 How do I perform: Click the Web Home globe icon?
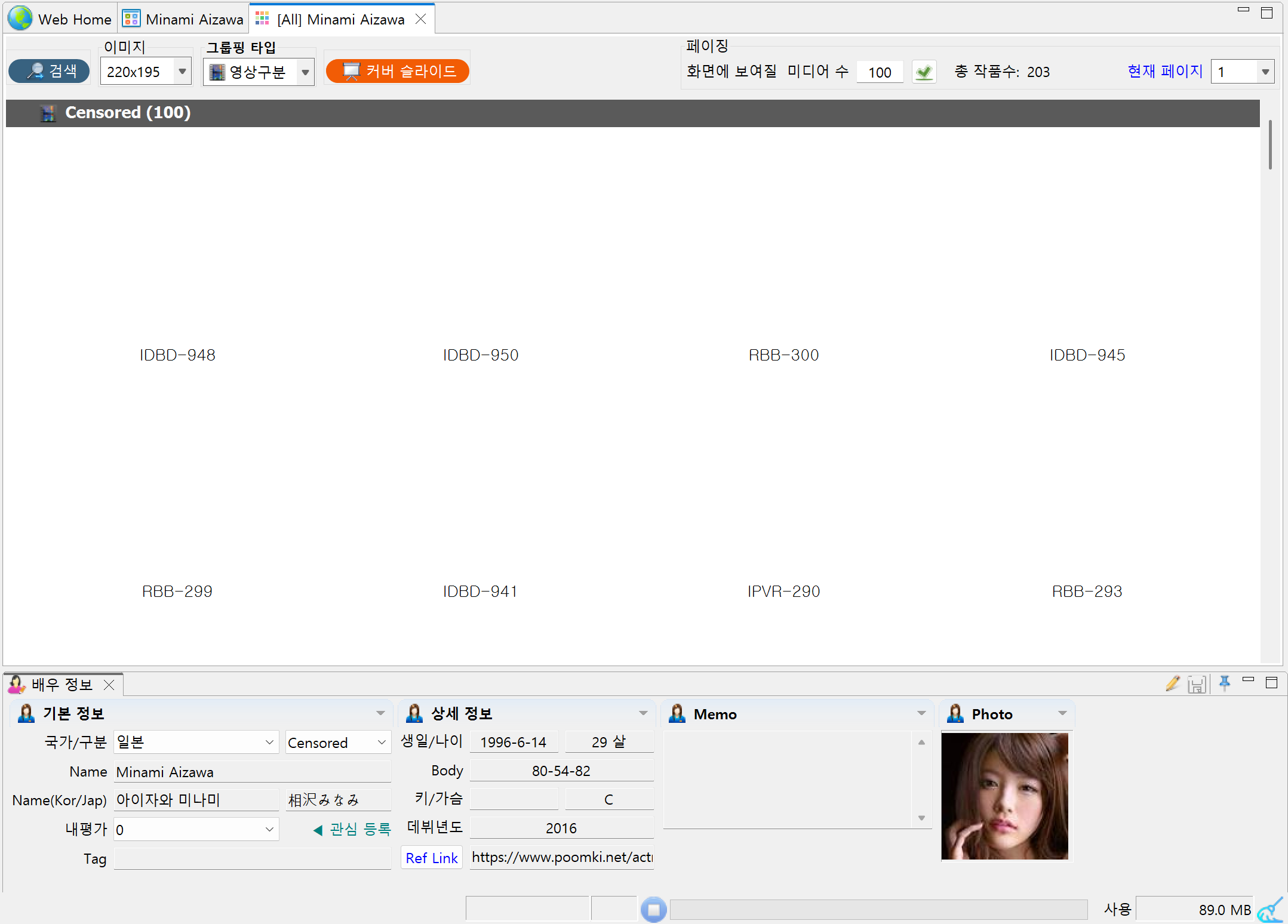pyautogui.click(x=20, y=19)
